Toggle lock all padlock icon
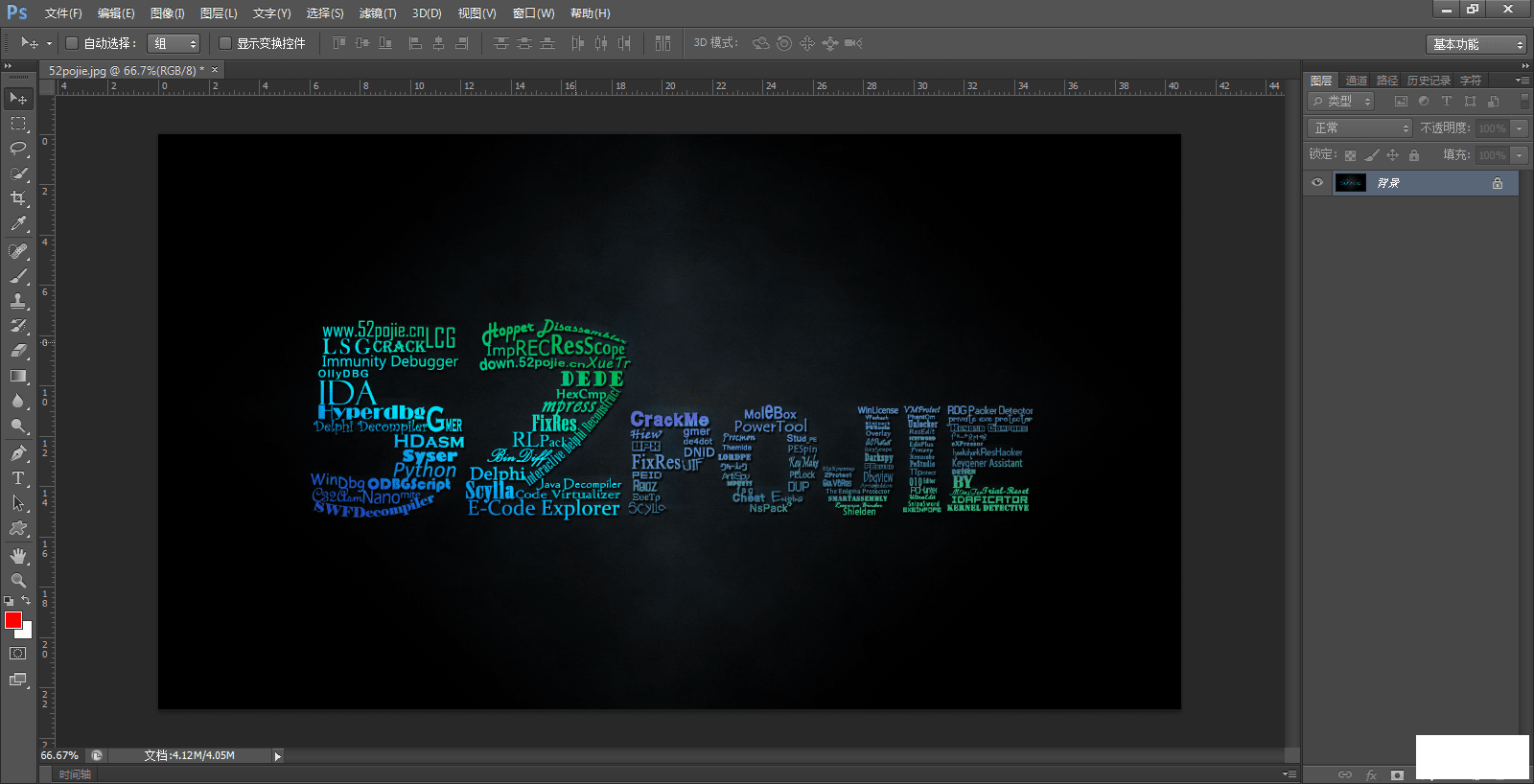Viewport: 1534px width, 784px height. pyautogui.click(x=1414, y=155)
